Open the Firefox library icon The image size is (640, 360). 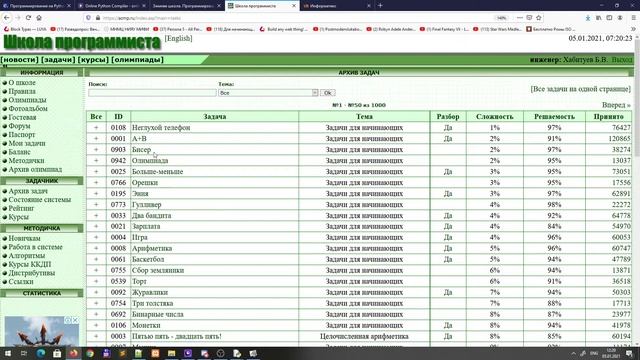pos(598,18)
